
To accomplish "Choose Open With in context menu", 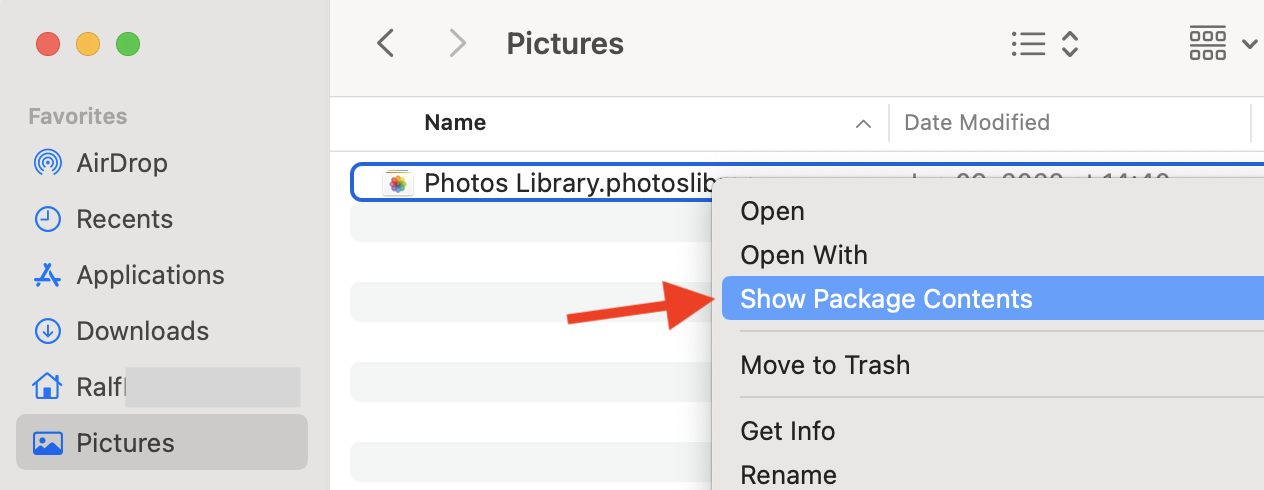I will (803, 255).
